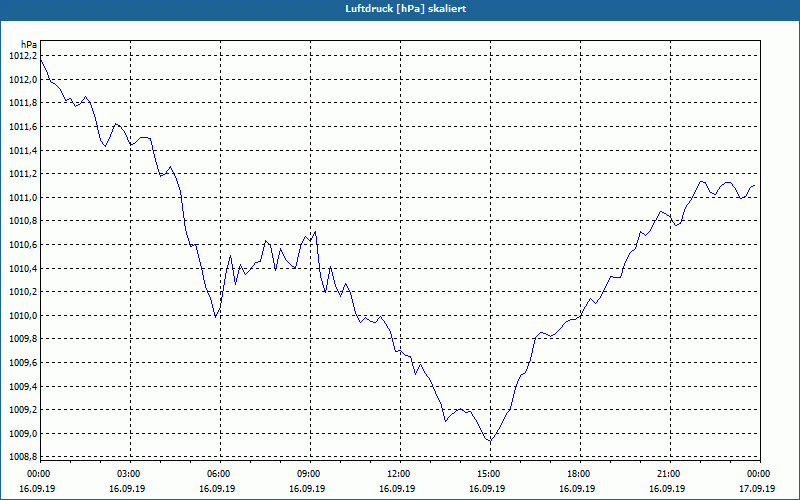Select the 1010,6 axis value
The height and width of the screenshot is (500, 800).
click(23, 245)
